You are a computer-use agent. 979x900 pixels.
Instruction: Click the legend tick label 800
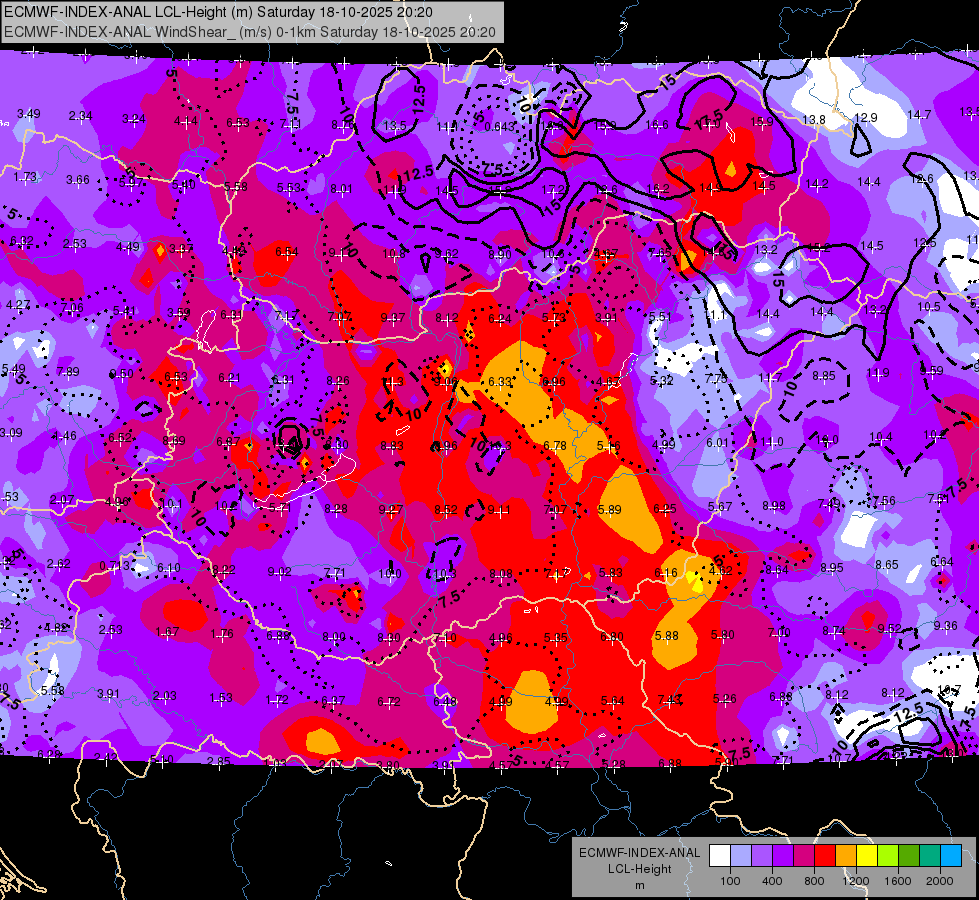(x=814, y=881)
